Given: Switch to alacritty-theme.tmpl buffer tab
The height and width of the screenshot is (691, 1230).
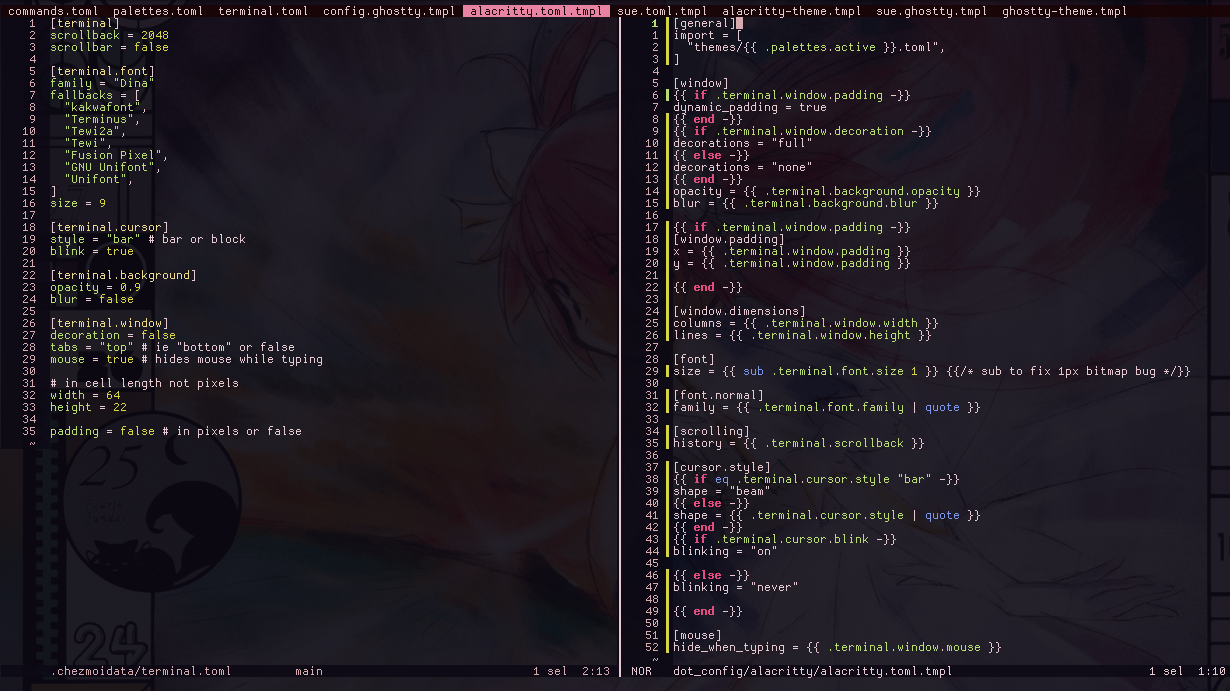Looking at the screenshot, I should (791, 11).
